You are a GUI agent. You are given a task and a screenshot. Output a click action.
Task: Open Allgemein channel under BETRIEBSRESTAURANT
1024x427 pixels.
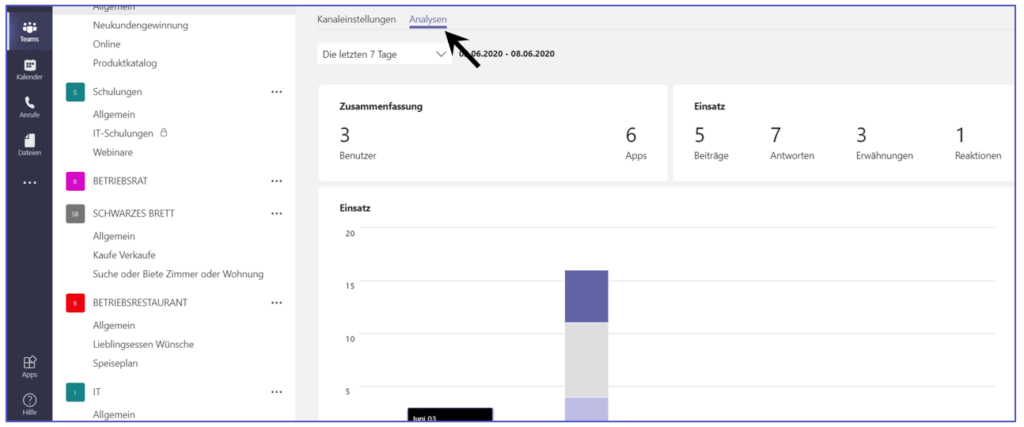click(x=114, y=325)
